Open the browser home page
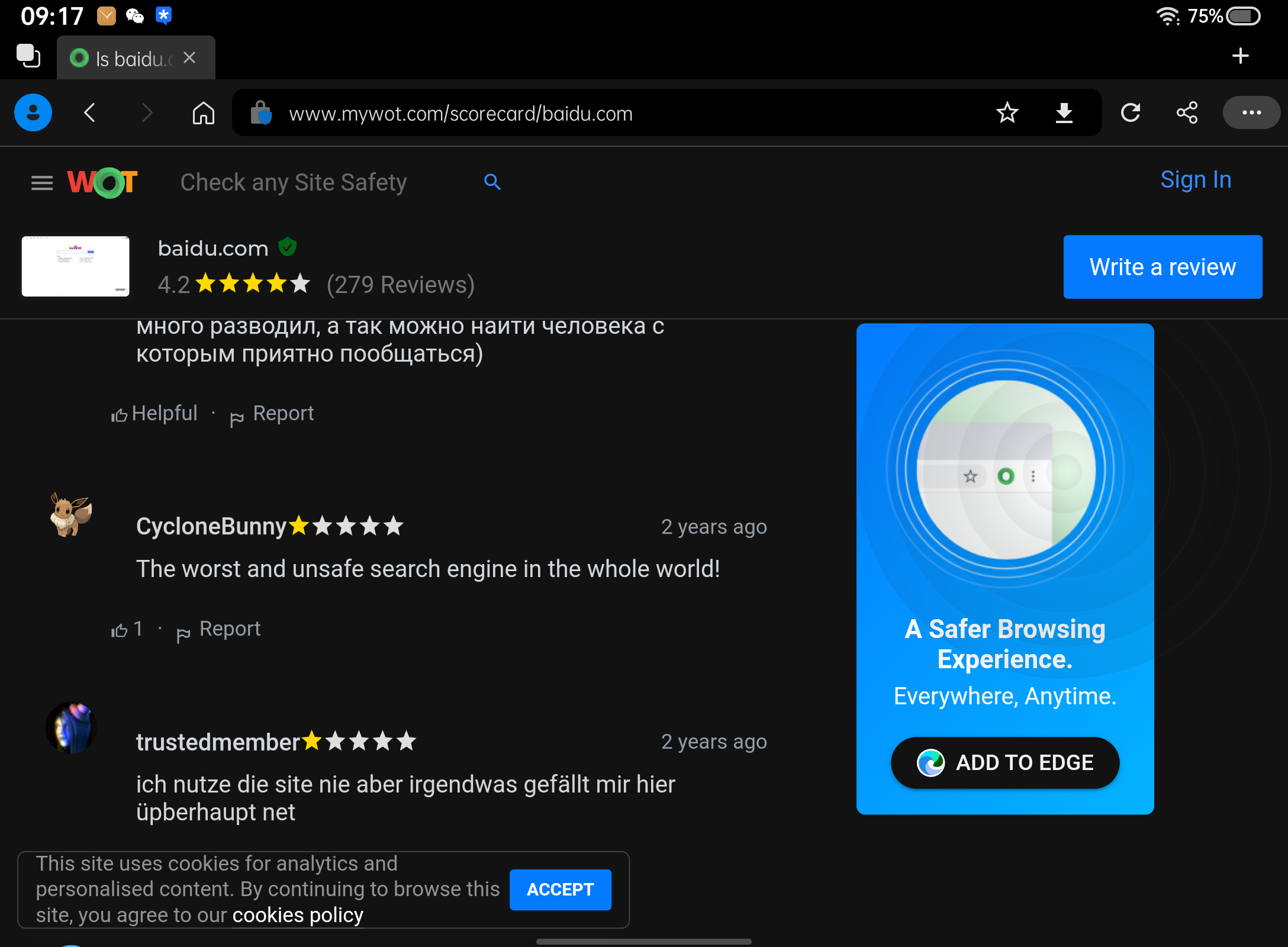 tap(203, 112)
